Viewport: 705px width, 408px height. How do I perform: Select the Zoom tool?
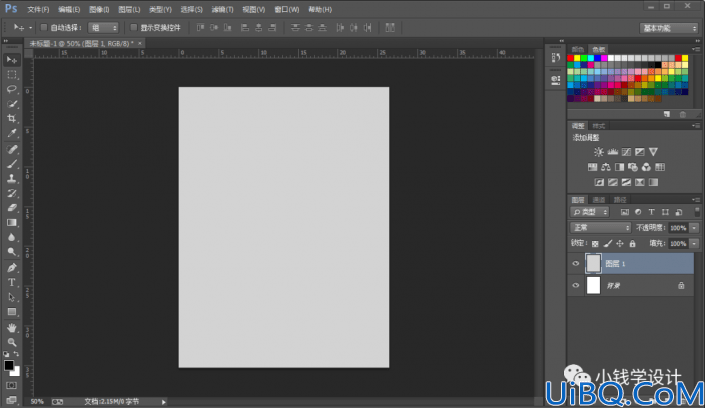pyautogui.click(x=12, y=342)
